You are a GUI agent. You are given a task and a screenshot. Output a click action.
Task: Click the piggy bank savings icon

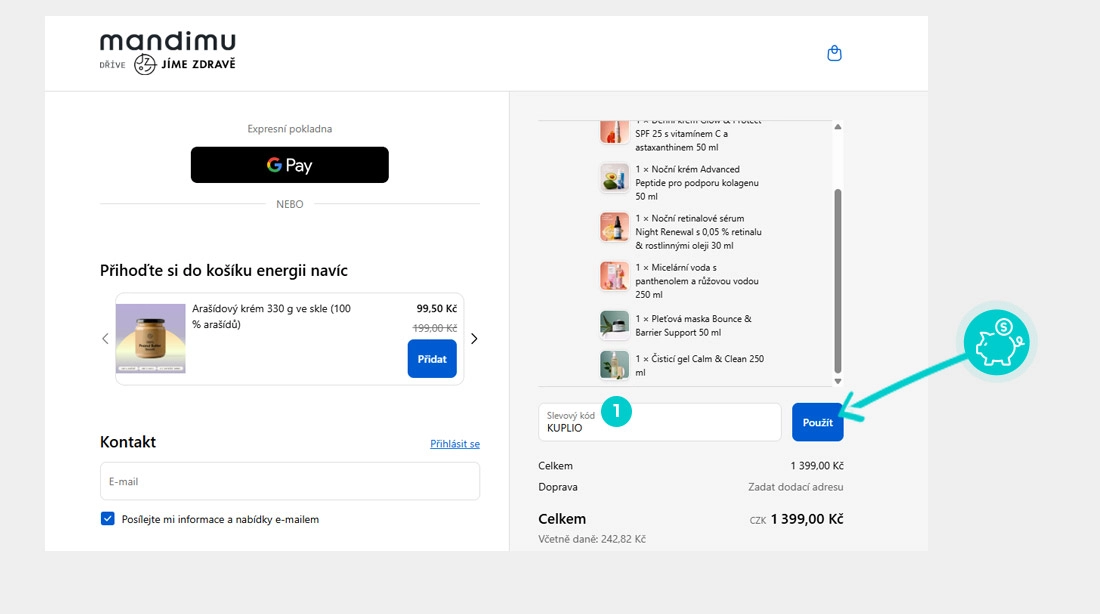coord(996,342)
